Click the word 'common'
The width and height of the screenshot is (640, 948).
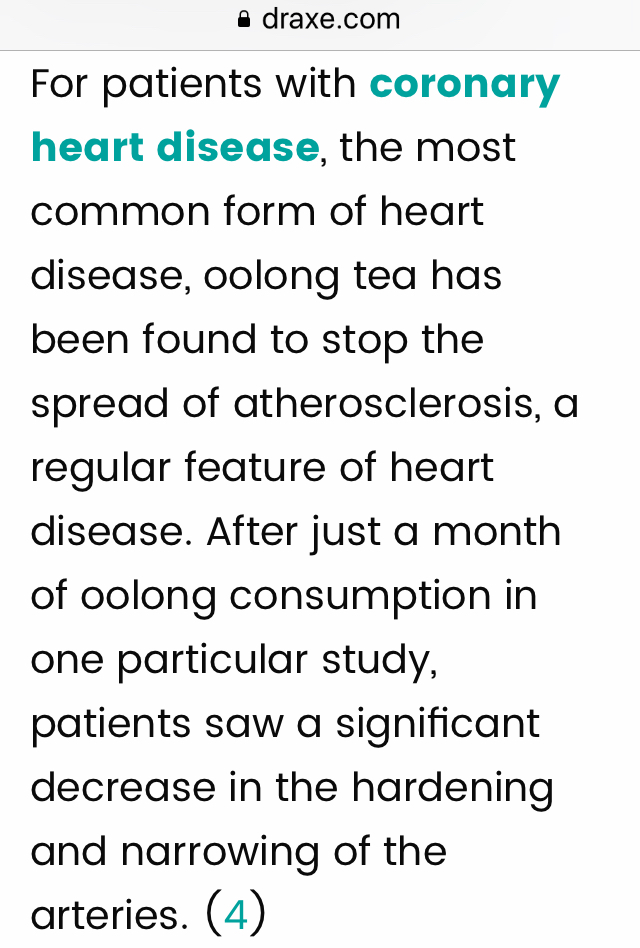point(120,213)
